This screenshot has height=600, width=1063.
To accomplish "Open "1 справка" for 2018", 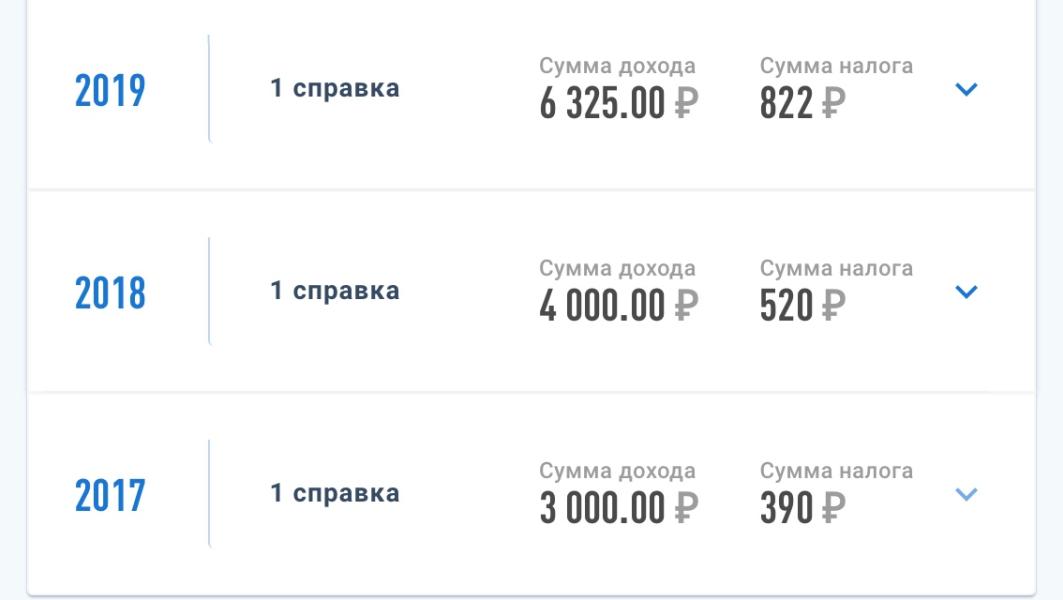I will [x=335, y=291].
